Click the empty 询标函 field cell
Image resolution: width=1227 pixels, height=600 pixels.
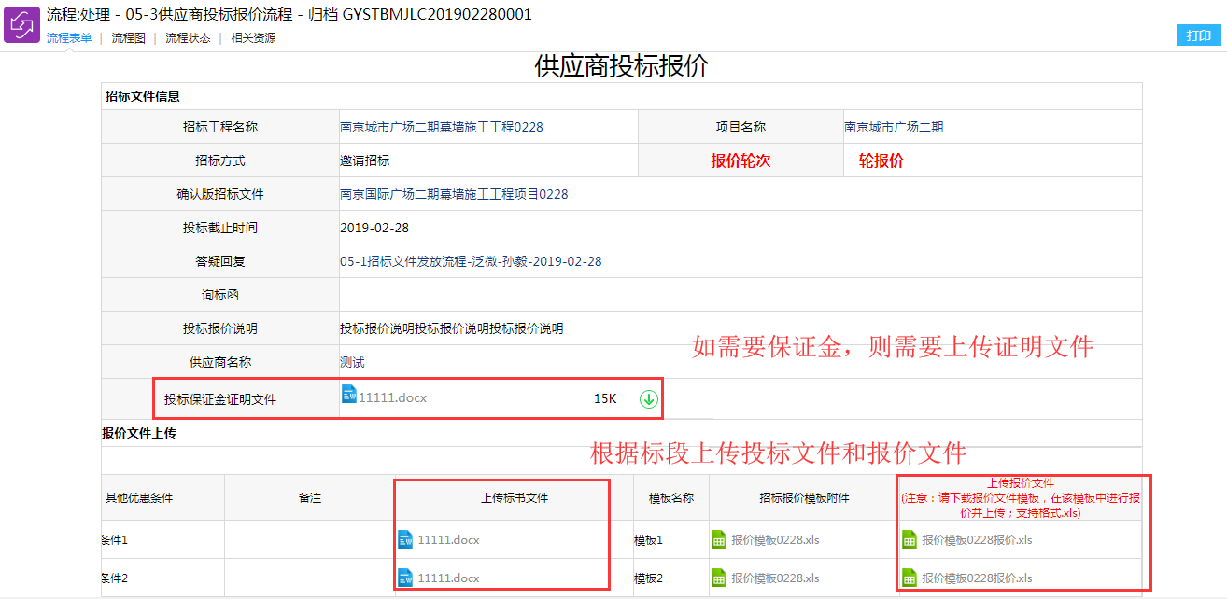tap(740, 295)
